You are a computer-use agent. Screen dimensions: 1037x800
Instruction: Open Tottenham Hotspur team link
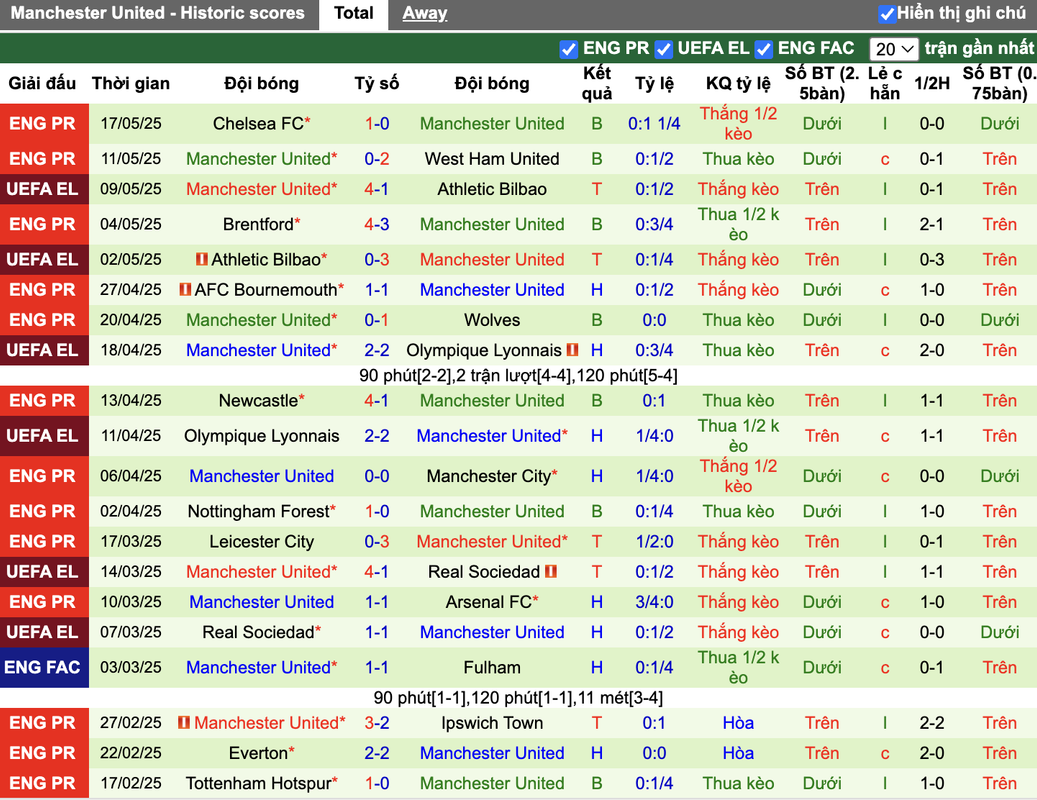click(259, 783)
